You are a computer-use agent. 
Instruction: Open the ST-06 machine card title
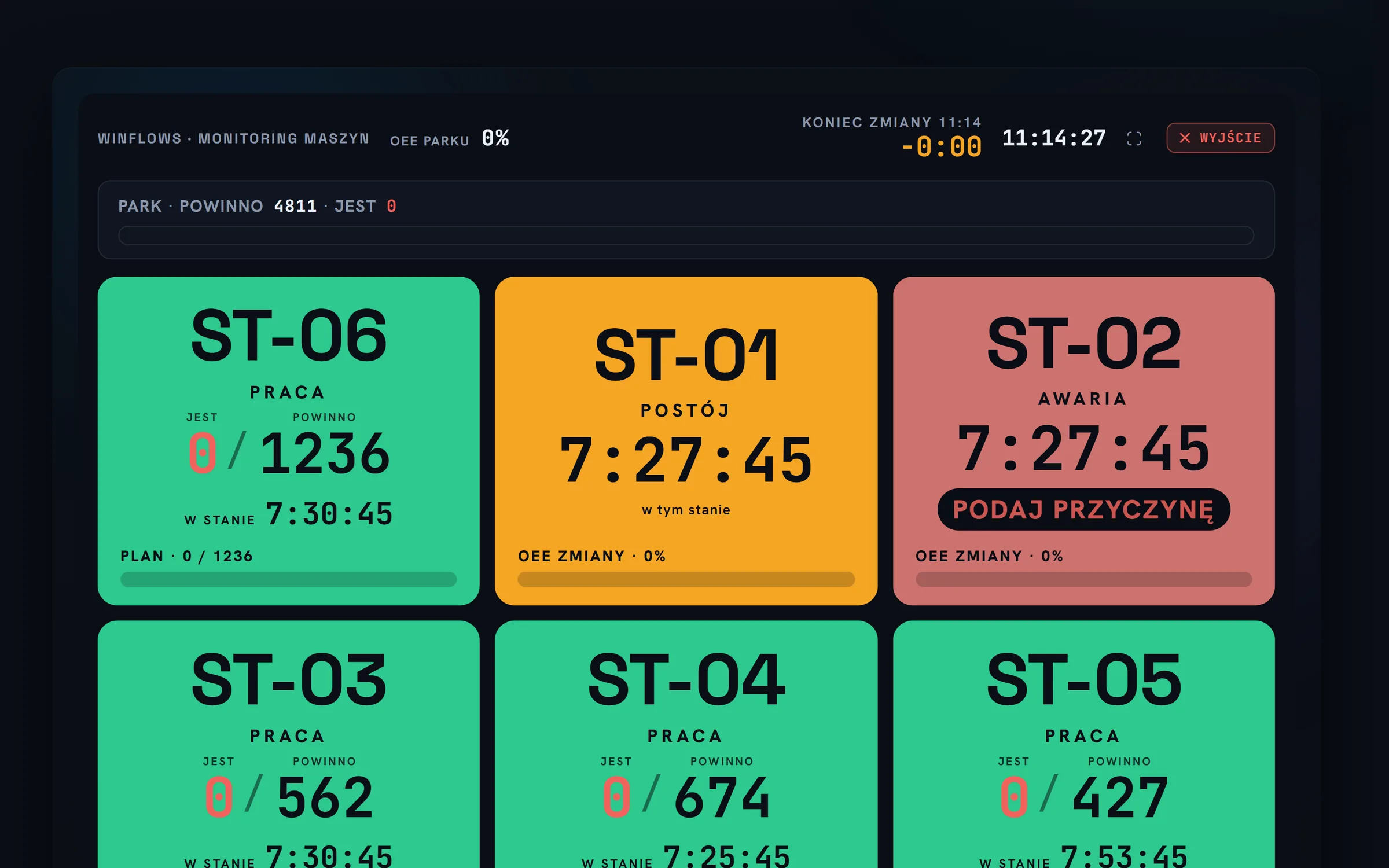tap(289, 336)
